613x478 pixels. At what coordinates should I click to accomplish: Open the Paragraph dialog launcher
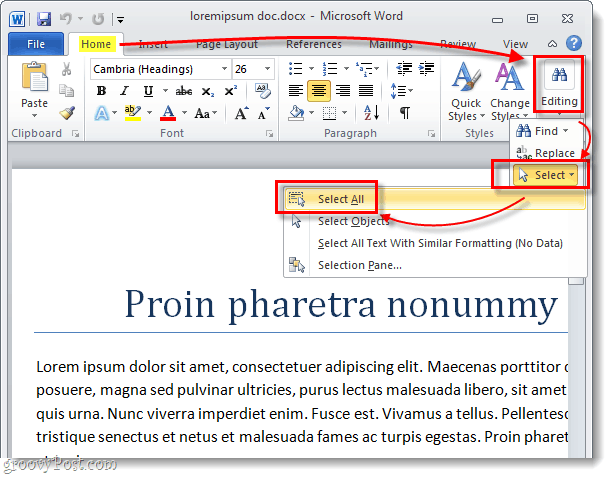(431, 134)
